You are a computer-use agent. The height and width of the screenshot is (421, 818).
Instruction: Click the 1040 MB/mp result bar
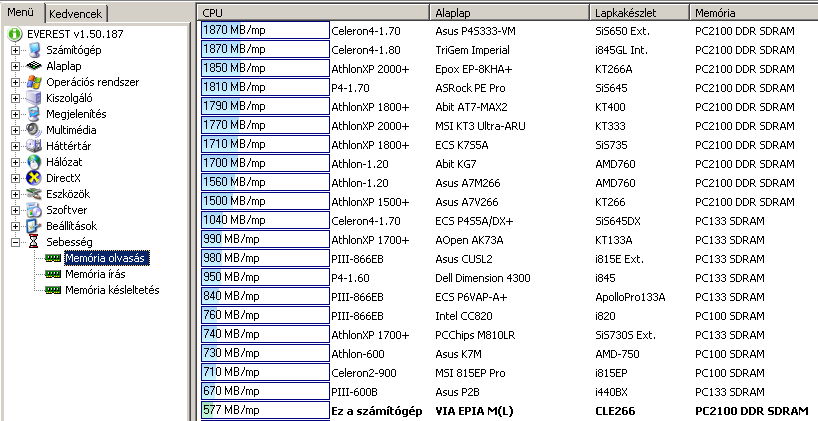265,221
